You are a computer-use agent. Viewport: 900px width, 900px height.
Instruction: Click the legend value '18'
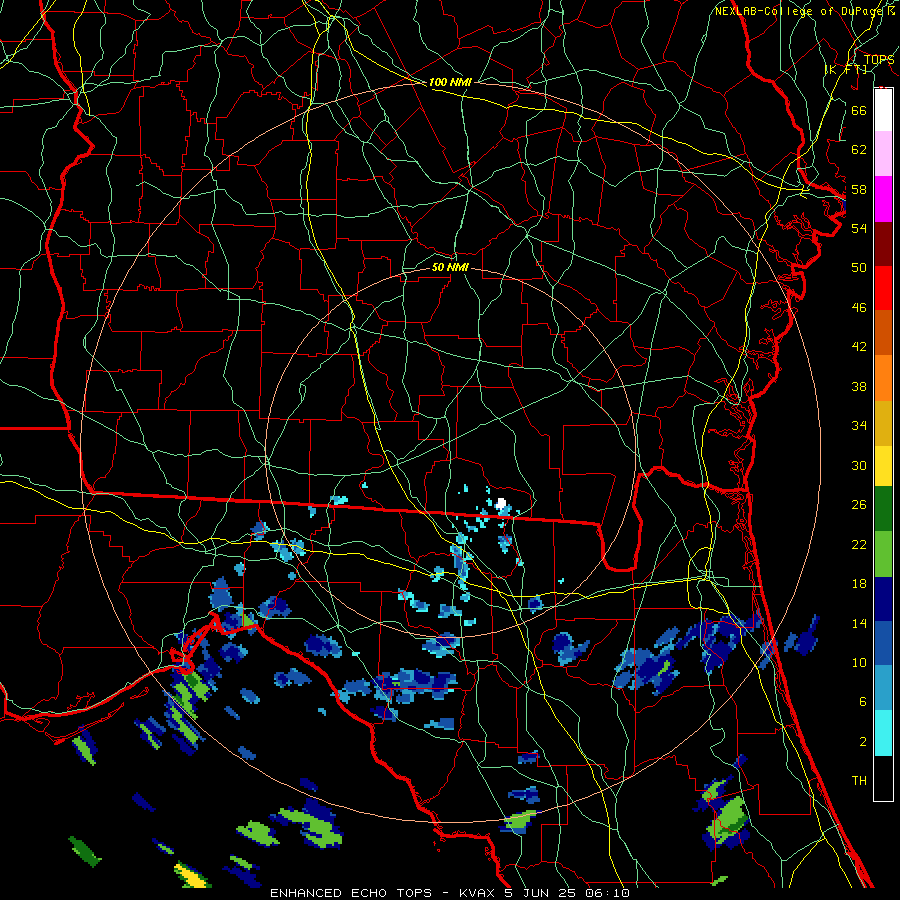[859, 584]
